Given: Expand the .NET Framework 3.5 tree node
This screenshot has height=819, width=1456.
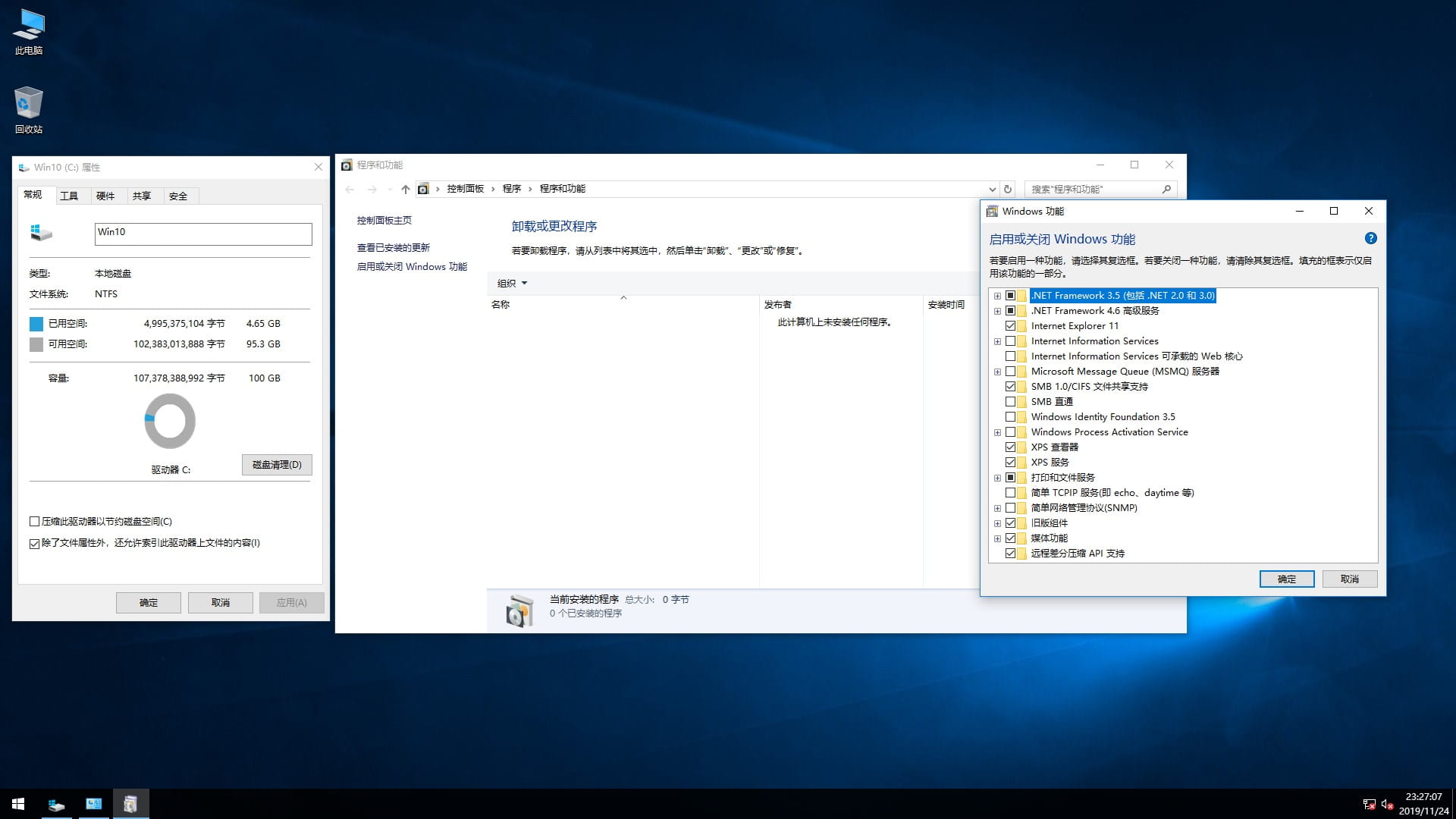Looking at the screenshot, I should click(998, 295).
